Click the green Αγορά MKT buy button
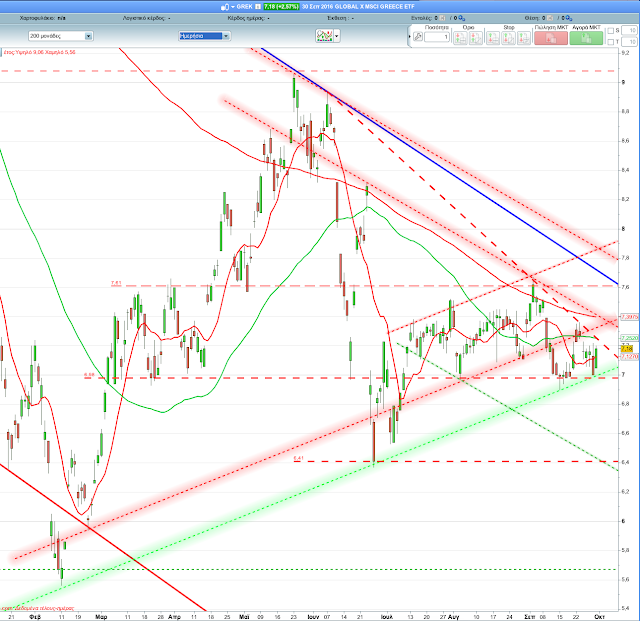Image resolution: width=640 pixels, height=621 pixels. pyautogui.click(x=586, y=38)
